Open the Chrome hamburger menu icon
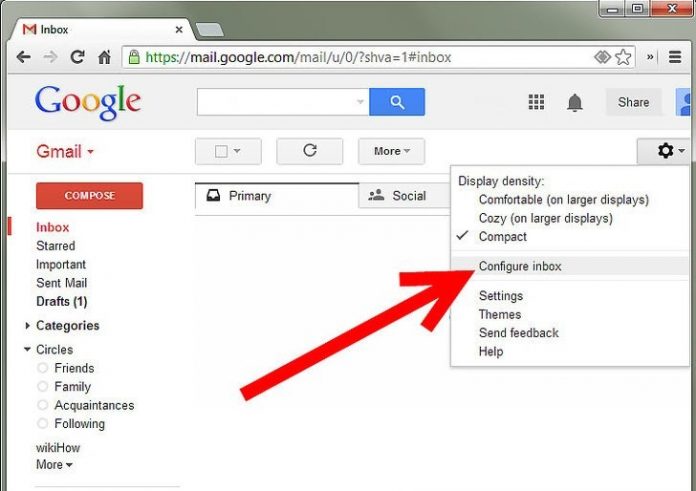Viewport: 696px width, 491px height. pyautogui.click(x=675, y=57)
